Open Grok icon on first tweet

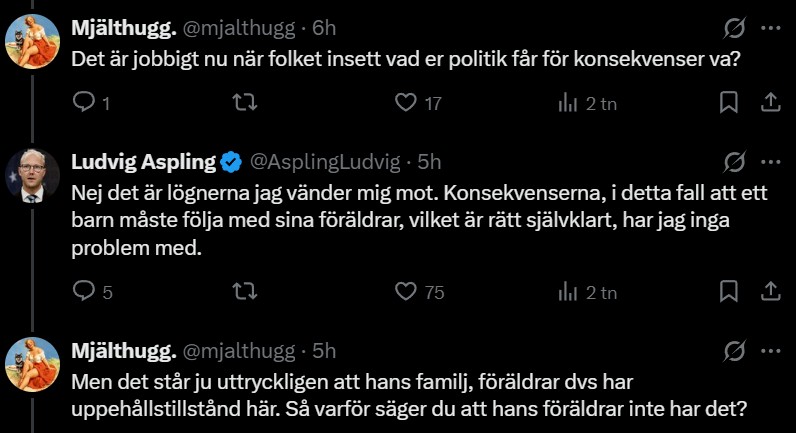point(733,28)
